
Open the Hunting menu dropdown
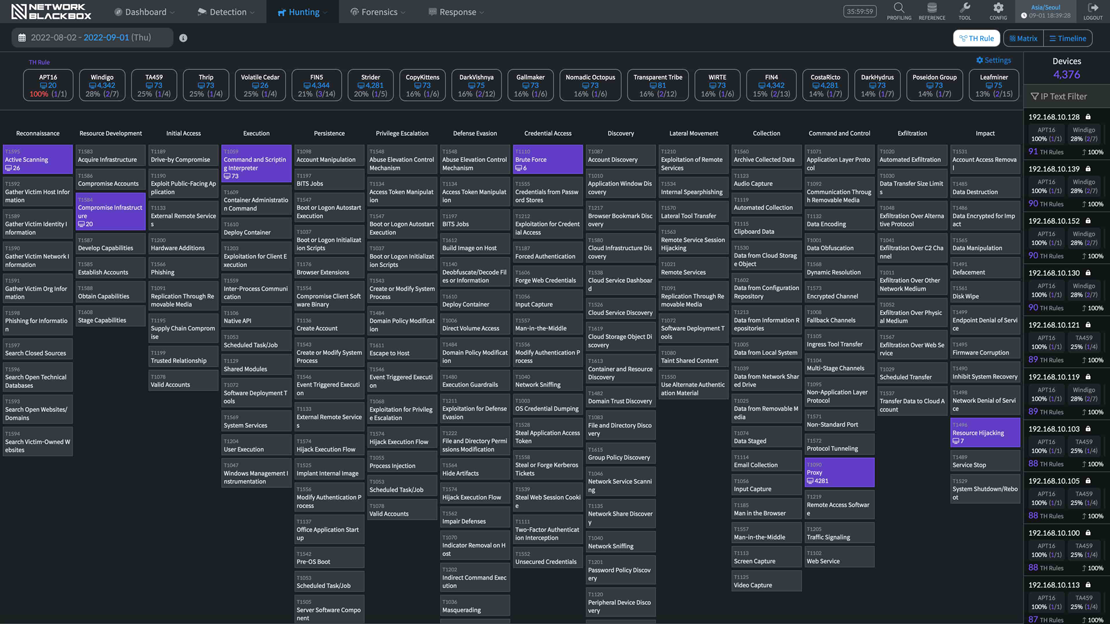pos(302,12)
